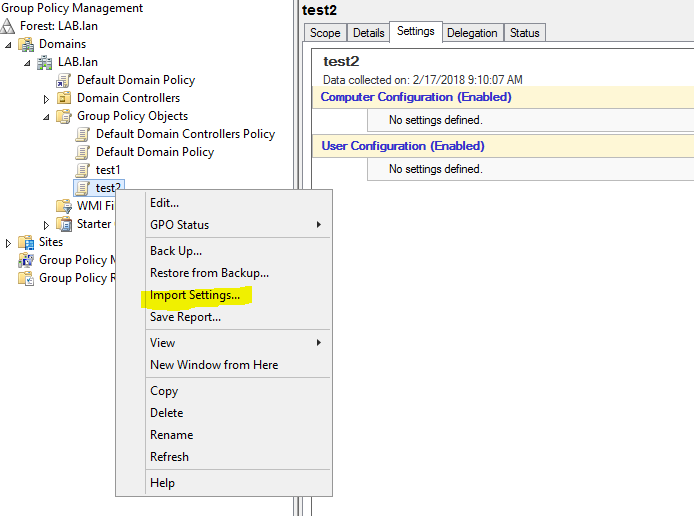Click the WMI Filters folder icon

[x=64, y=206]
